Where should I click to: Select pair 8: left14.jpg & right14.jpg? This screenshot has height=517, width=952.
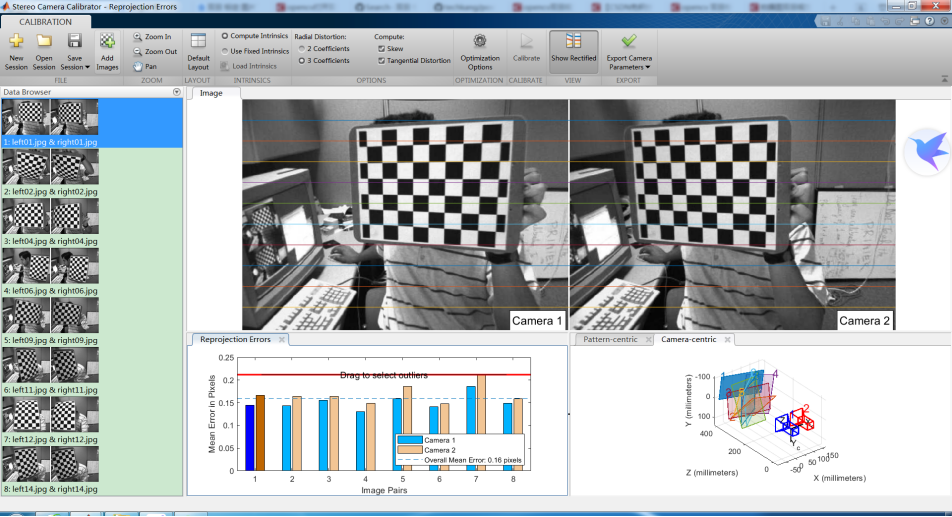[91, 471]
